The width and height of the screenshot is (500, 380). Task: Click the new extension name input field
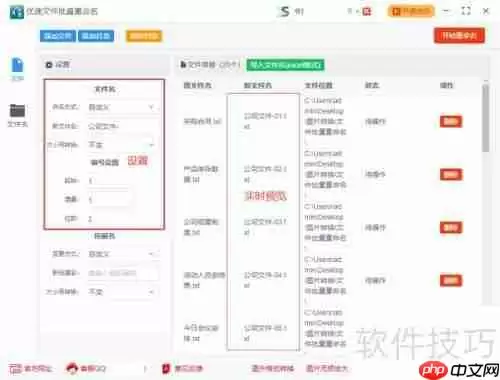click(x=122, y=273)
